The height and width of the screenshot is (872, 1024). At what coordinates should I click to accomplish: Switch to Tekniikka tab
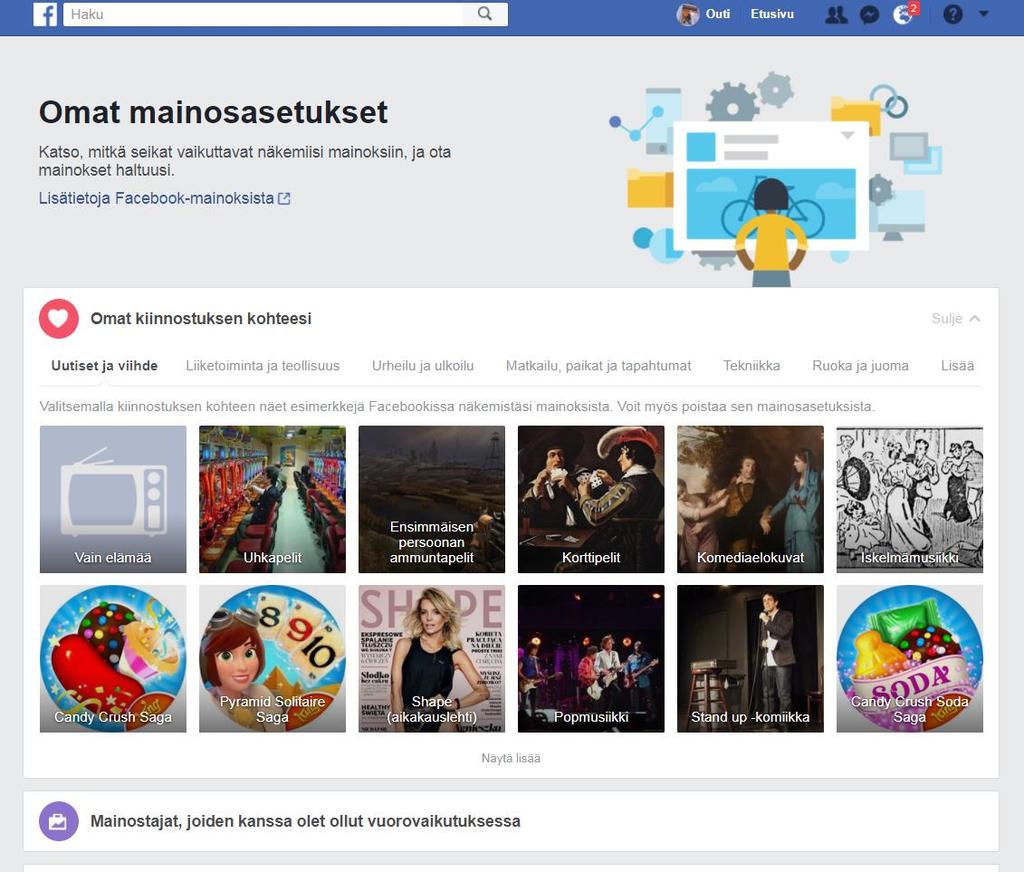click(x=751, y=366)
